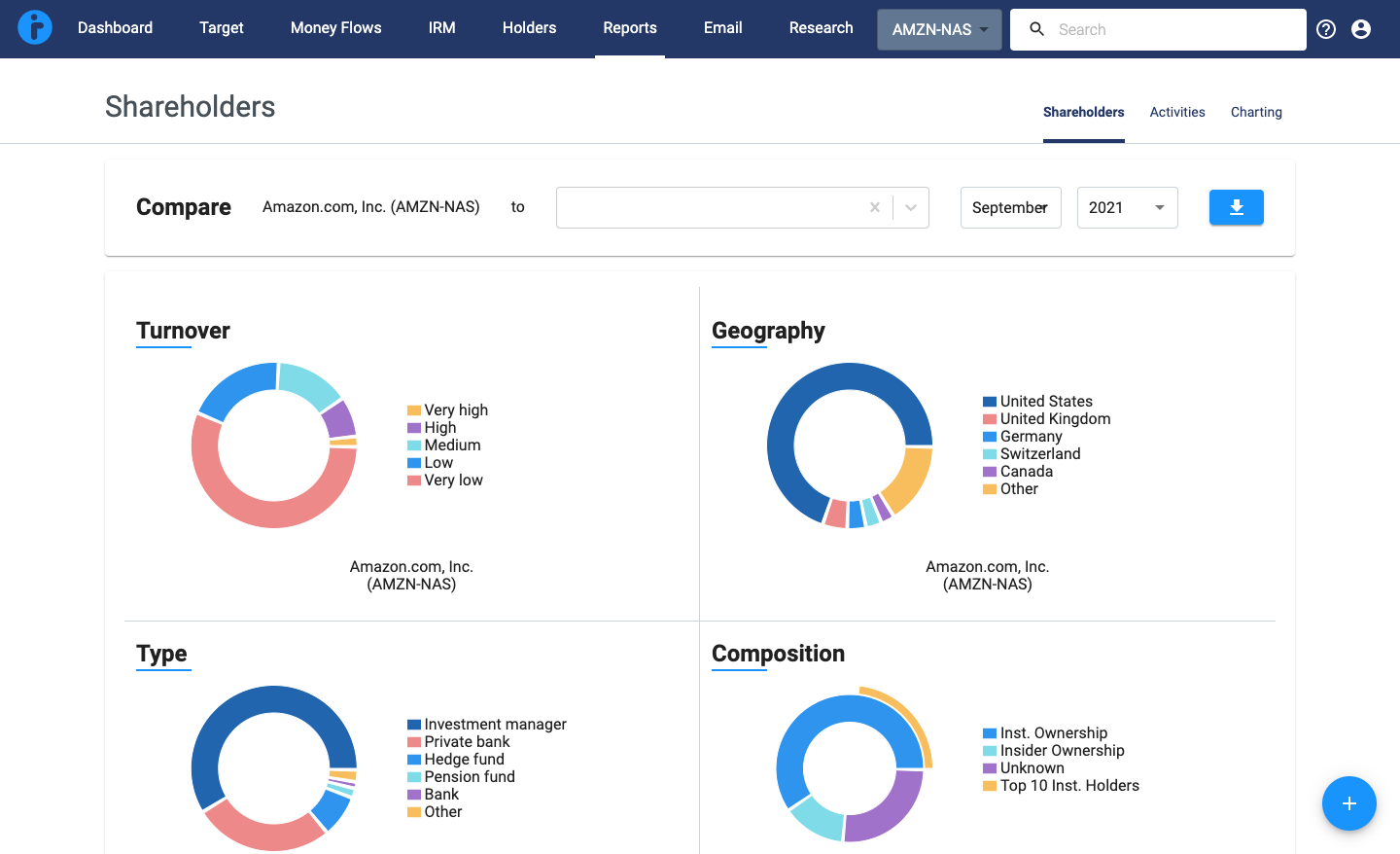Switch to the Charting tab
1400x854 pixels.
pyautogui.click(x=1256, y=112)
